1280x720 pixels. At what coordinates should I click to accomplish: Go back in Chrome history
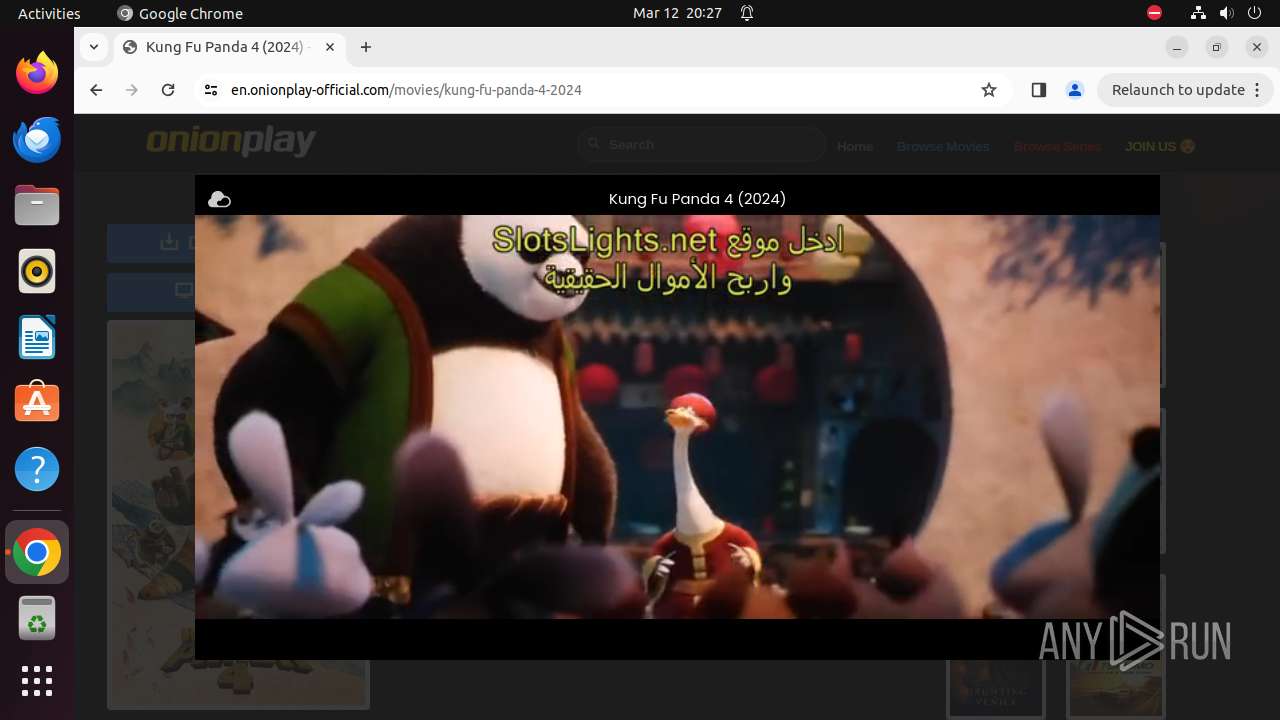pyautogui.click(x=96, y=90)
